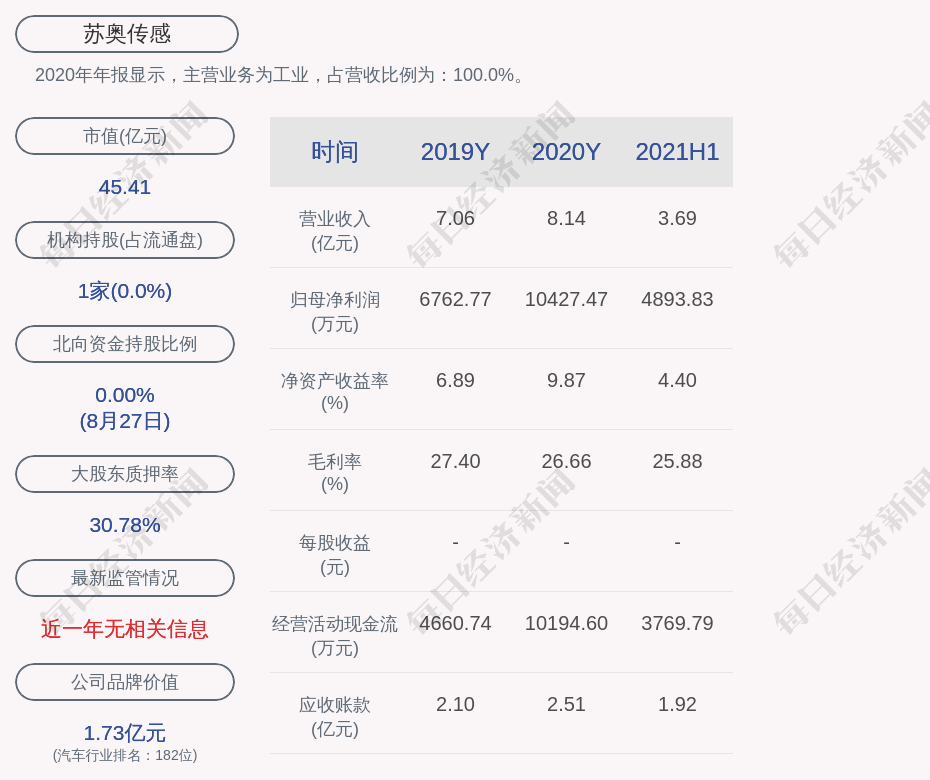Screen dimensions: 930x780
Task: Click the red 近一年无相关信息 text
Action: (x=125, y=629)
